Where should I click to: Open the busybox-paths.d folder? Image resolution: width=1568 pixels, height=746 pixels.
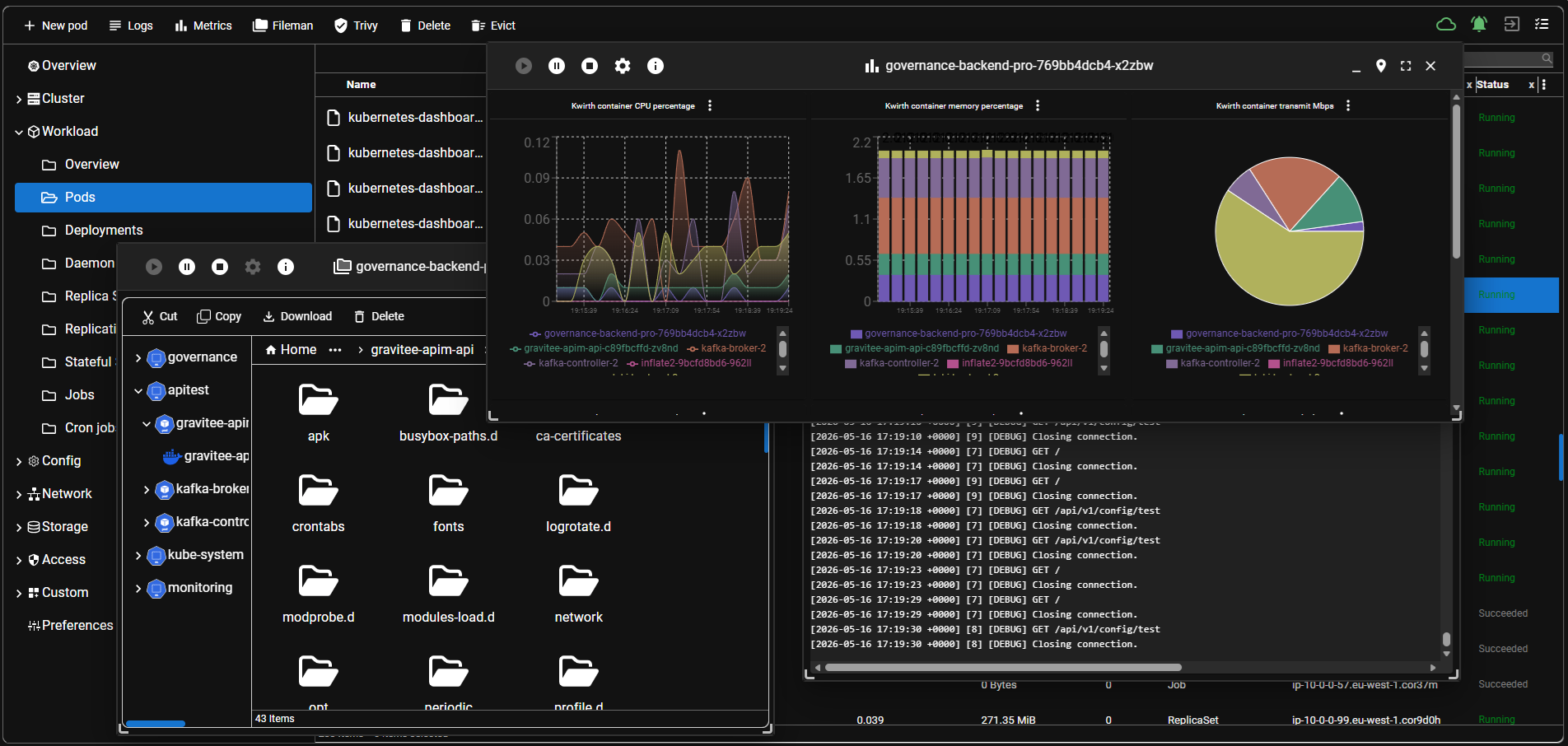tap(449, 413)
